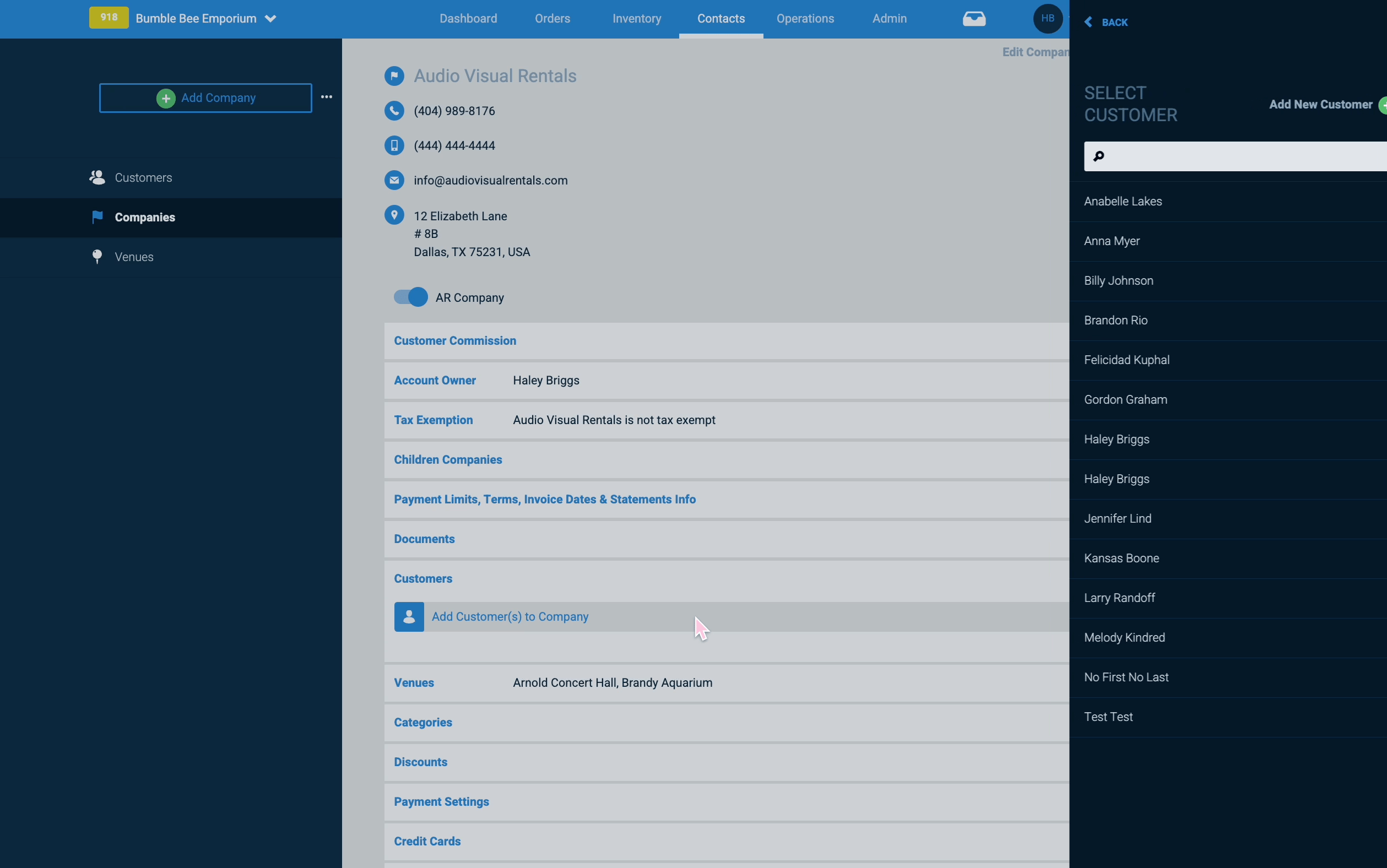The image size is (1387, 868).
Task: Expand the Customer Commission section
Action: 726,341
